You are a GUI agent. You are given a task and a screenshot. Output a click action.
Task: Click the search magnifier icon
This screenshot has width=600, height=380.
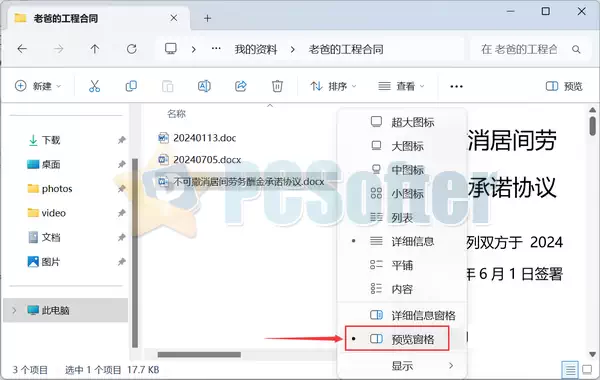pyautogui.click(x=576, y=49)
